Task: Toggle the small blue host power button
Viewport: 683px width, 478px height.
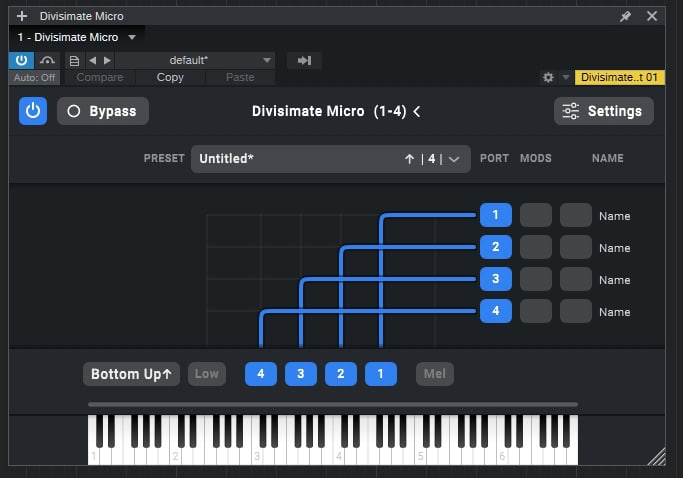Action: pos(21,60)
